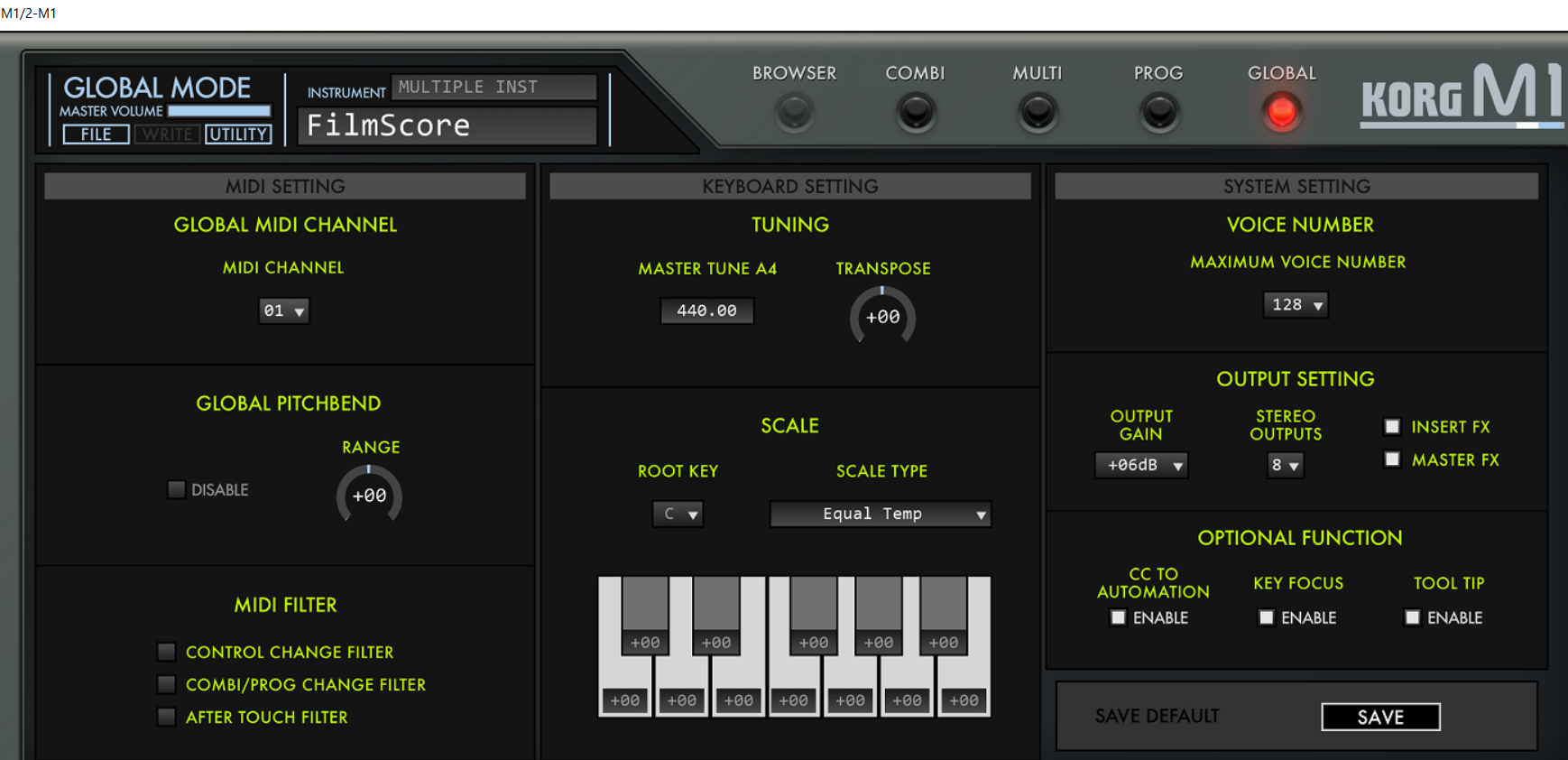
Task: Enable the Tool Tip checkbox
Action: 1412,617
